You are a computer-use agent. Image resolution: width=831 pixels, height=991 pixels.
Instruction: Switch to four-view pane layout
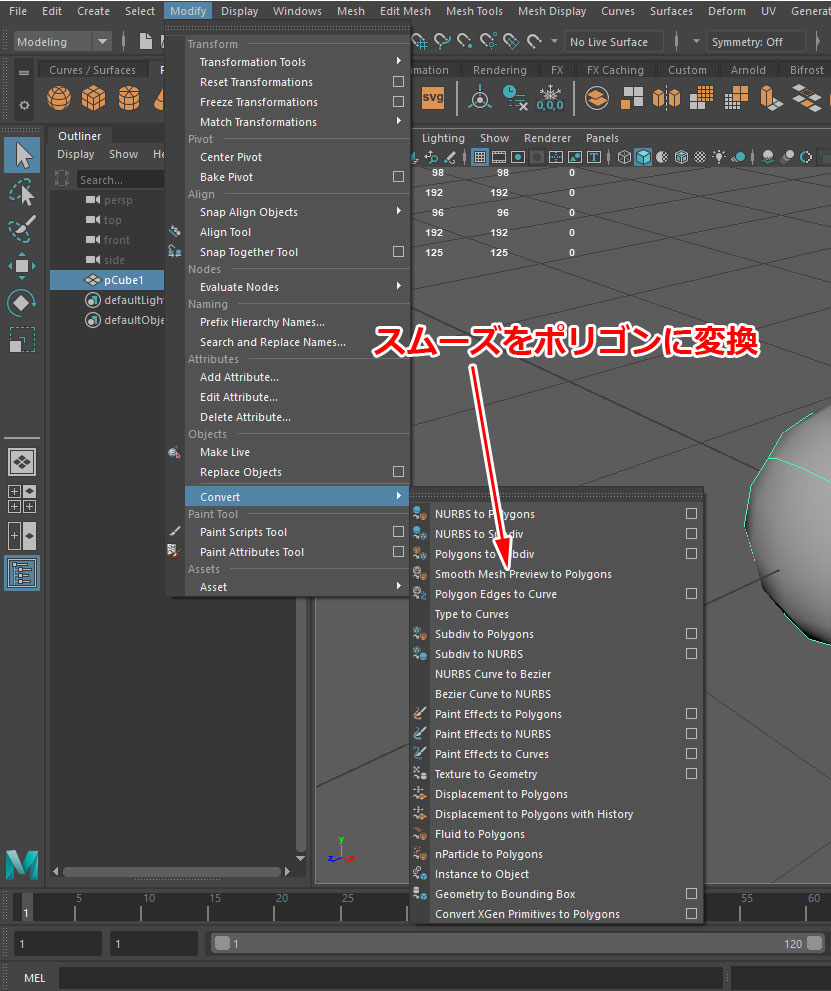click(22, 499)
